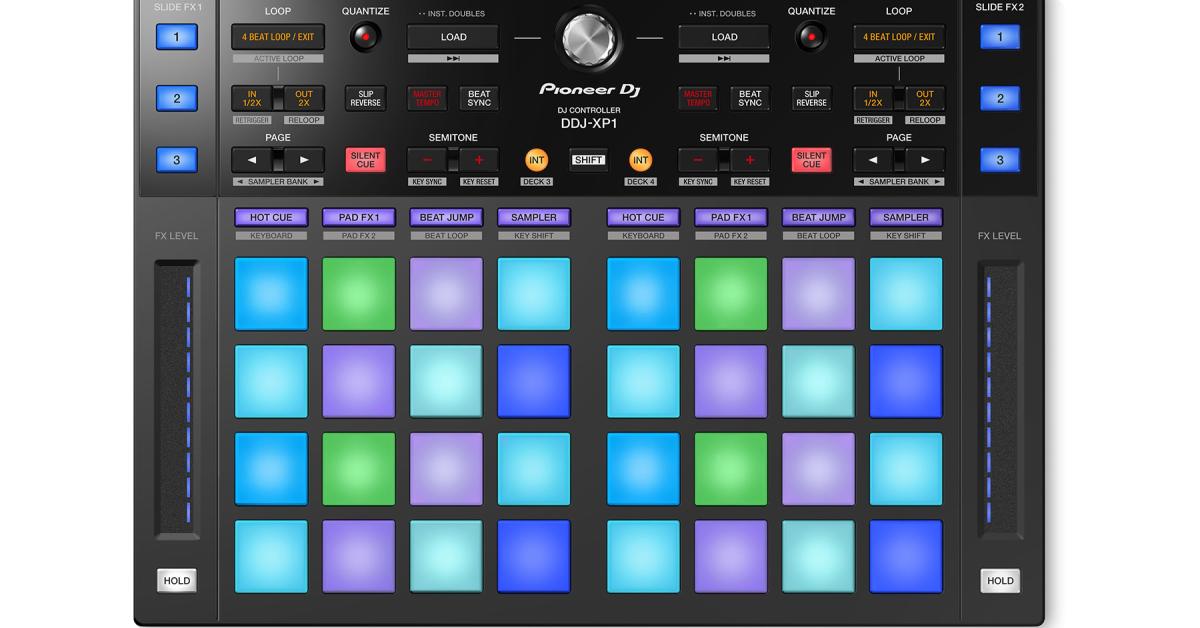Touch the left FX LEVEL slide strip

(177, 400)
